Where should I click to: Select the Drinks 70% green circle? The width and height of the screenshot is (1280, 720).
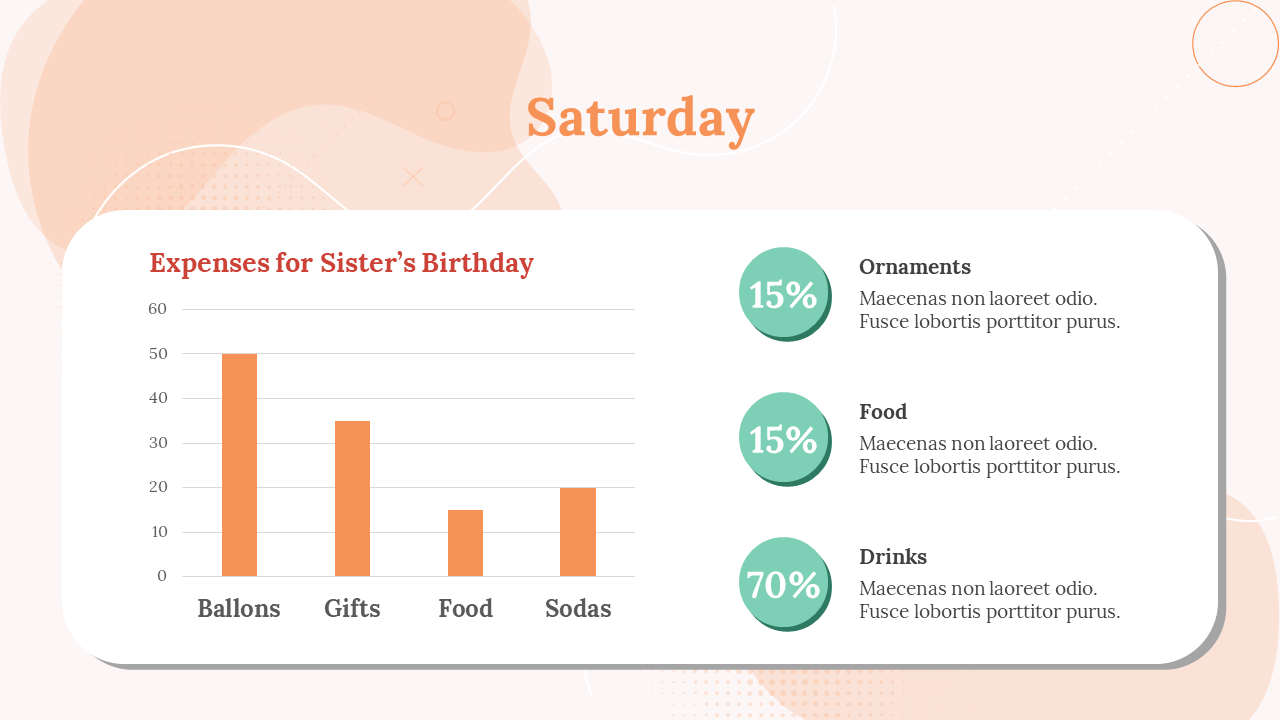coord(784,583)
